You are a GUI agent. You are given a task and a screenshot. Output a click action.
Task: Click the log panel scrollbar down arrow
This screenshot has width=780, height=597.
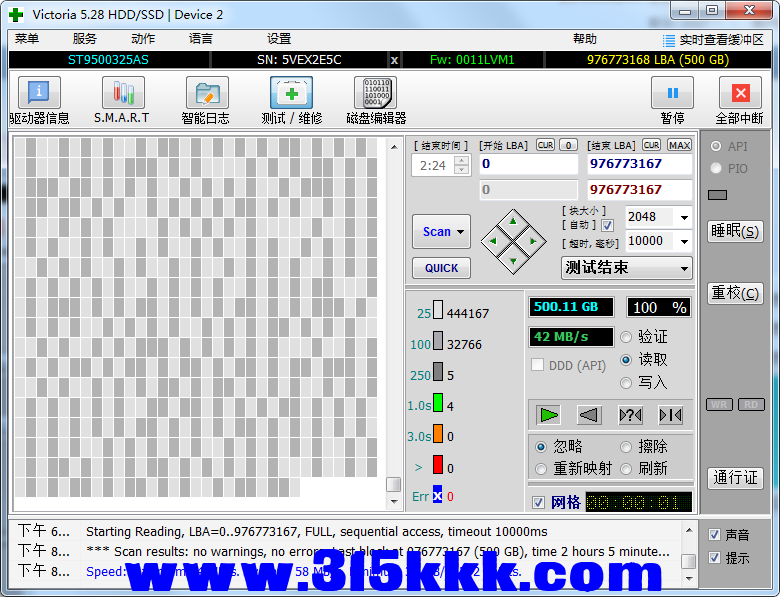689,578
